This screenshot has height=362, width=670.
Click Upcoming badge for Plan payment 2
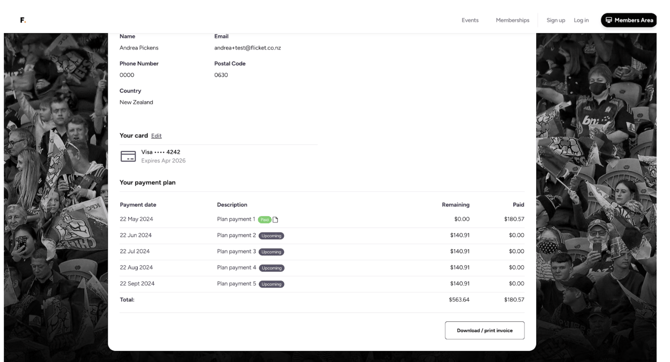(x=271, y=236)
